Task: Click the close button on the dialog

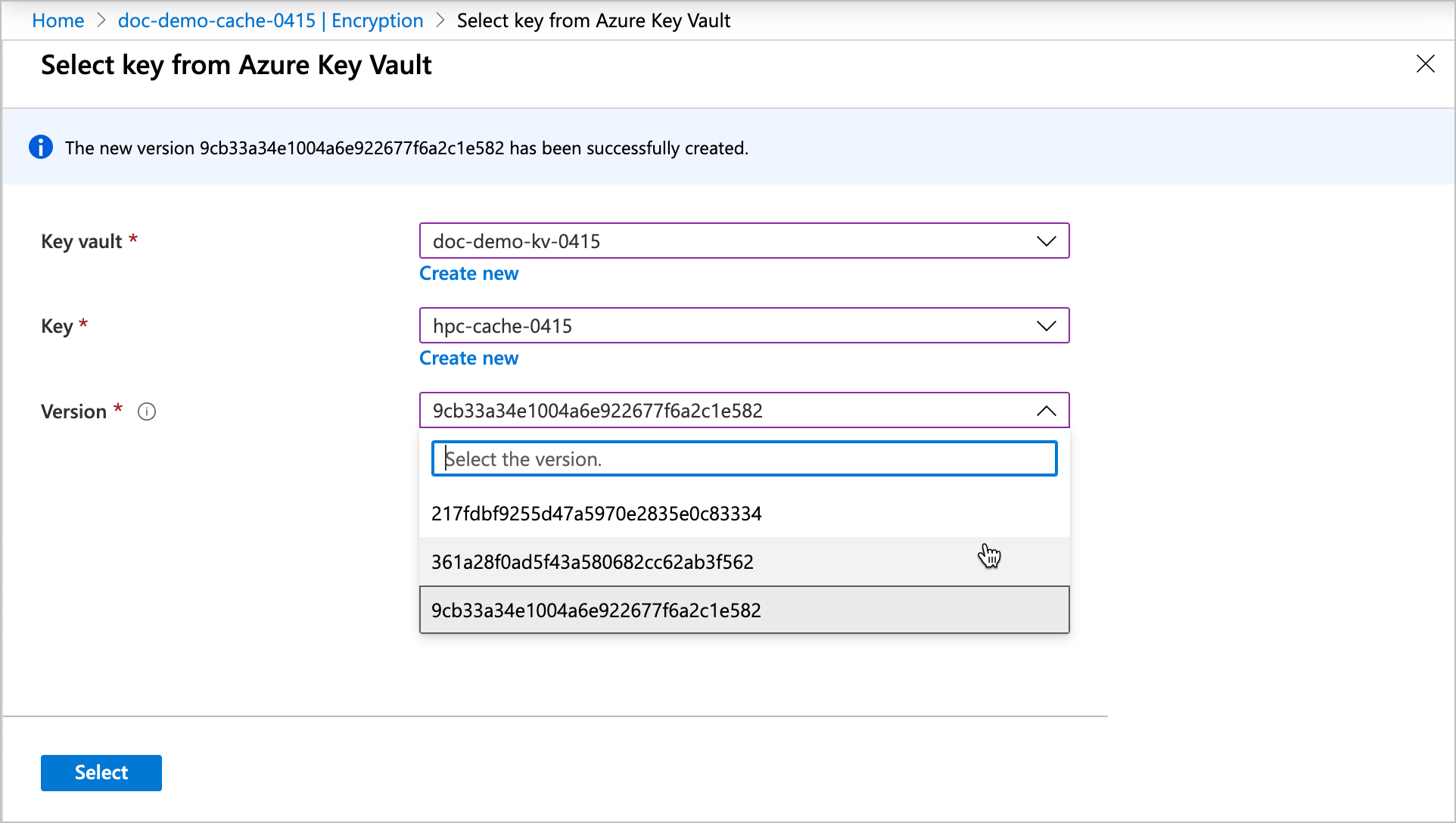Action: point(1426,64)
